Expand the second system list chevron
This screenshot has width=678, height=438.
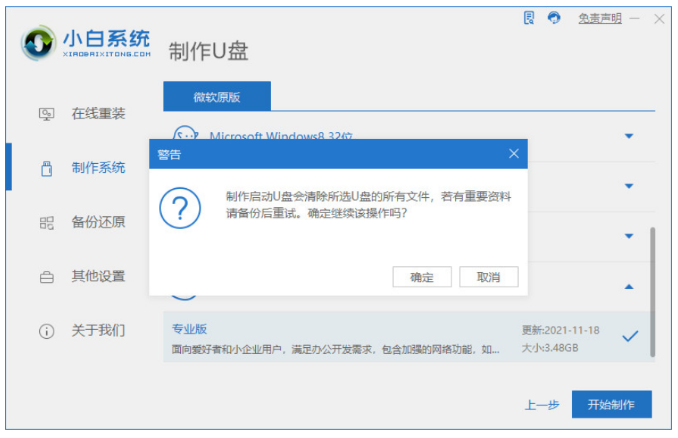[x=629, y=186]
